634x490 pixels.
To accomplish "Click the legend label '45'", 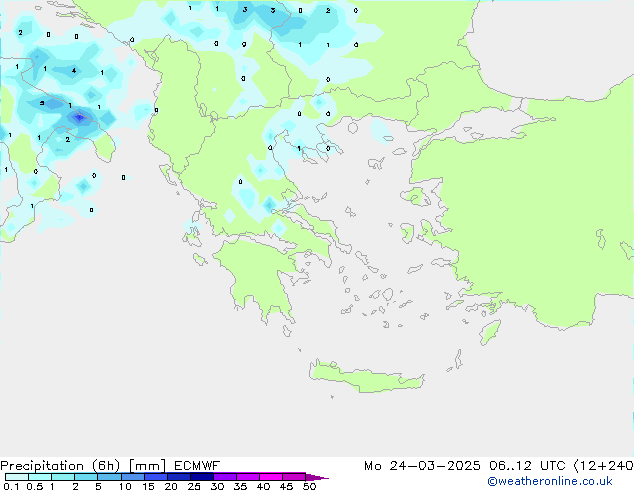I will coord(286,486).
